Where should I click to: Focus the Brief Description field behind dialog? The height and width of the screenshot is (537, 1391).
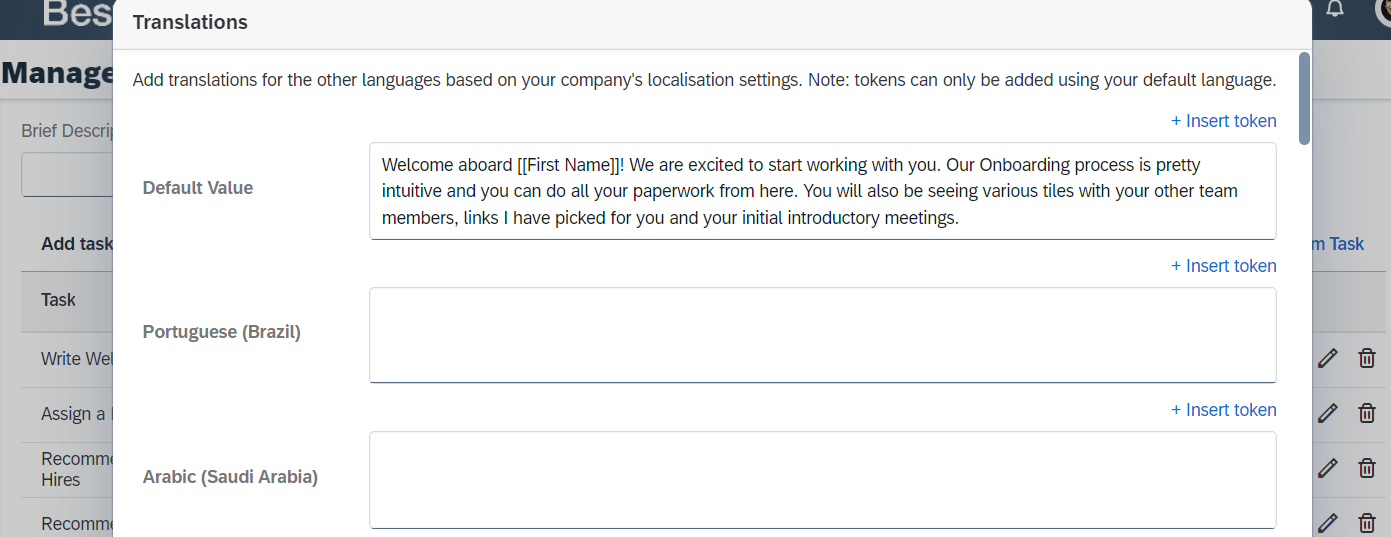tap(67, 175)
